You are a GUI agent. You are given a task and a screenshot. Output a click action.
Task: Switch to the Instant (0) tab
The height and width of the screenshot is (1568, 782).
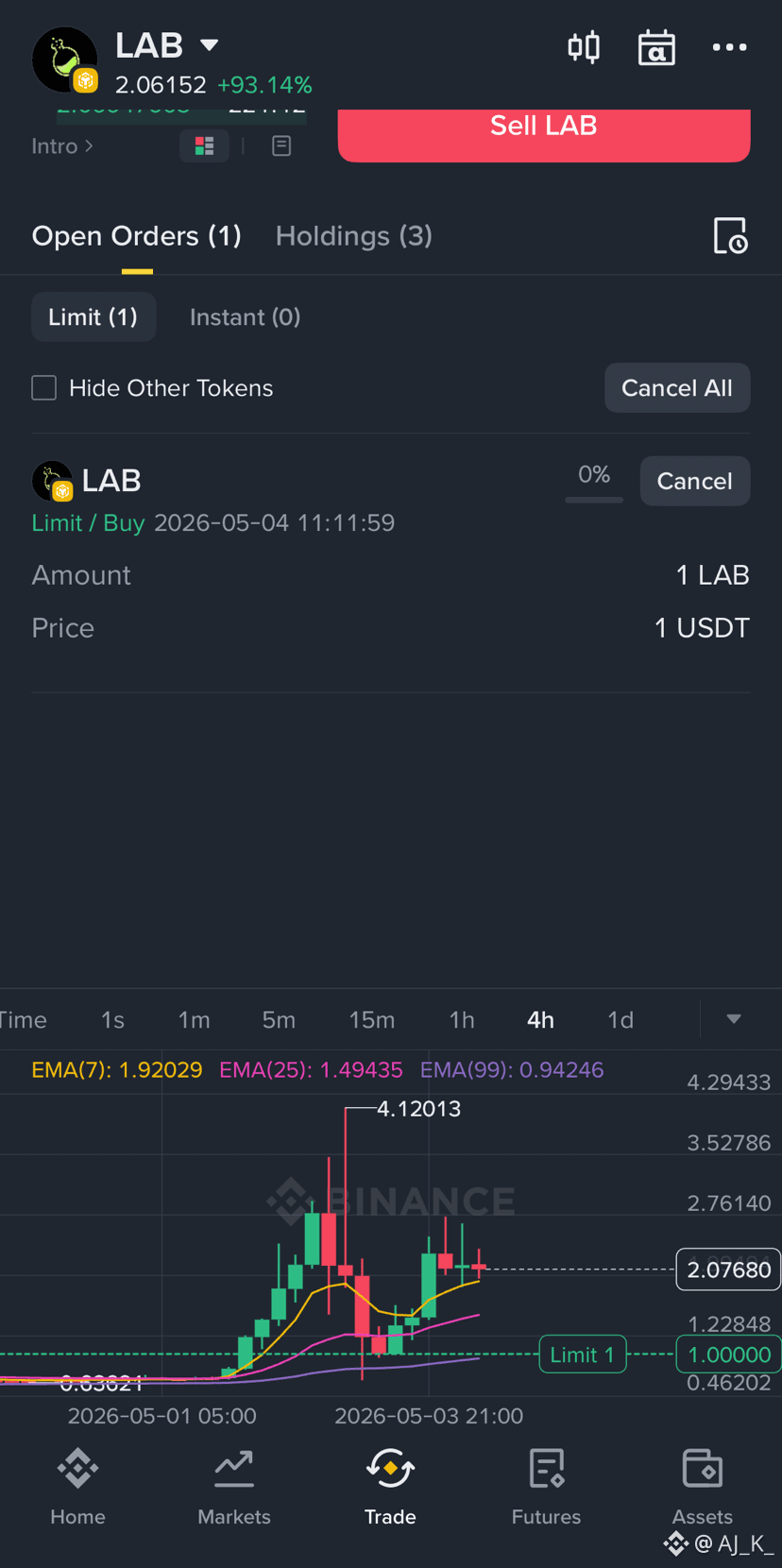[246, 317]
